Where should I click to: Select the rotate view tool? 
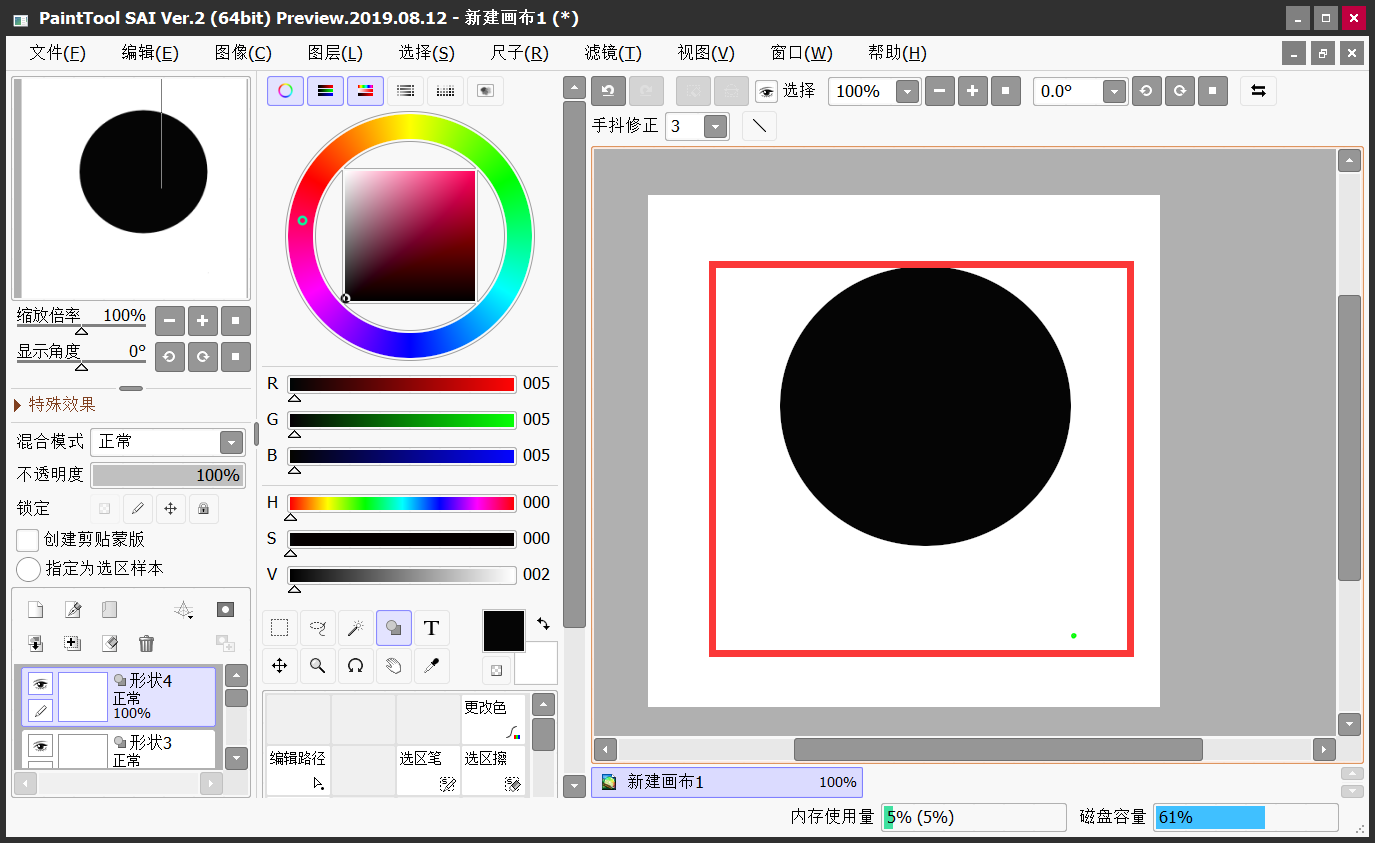[x=355, y=666]
